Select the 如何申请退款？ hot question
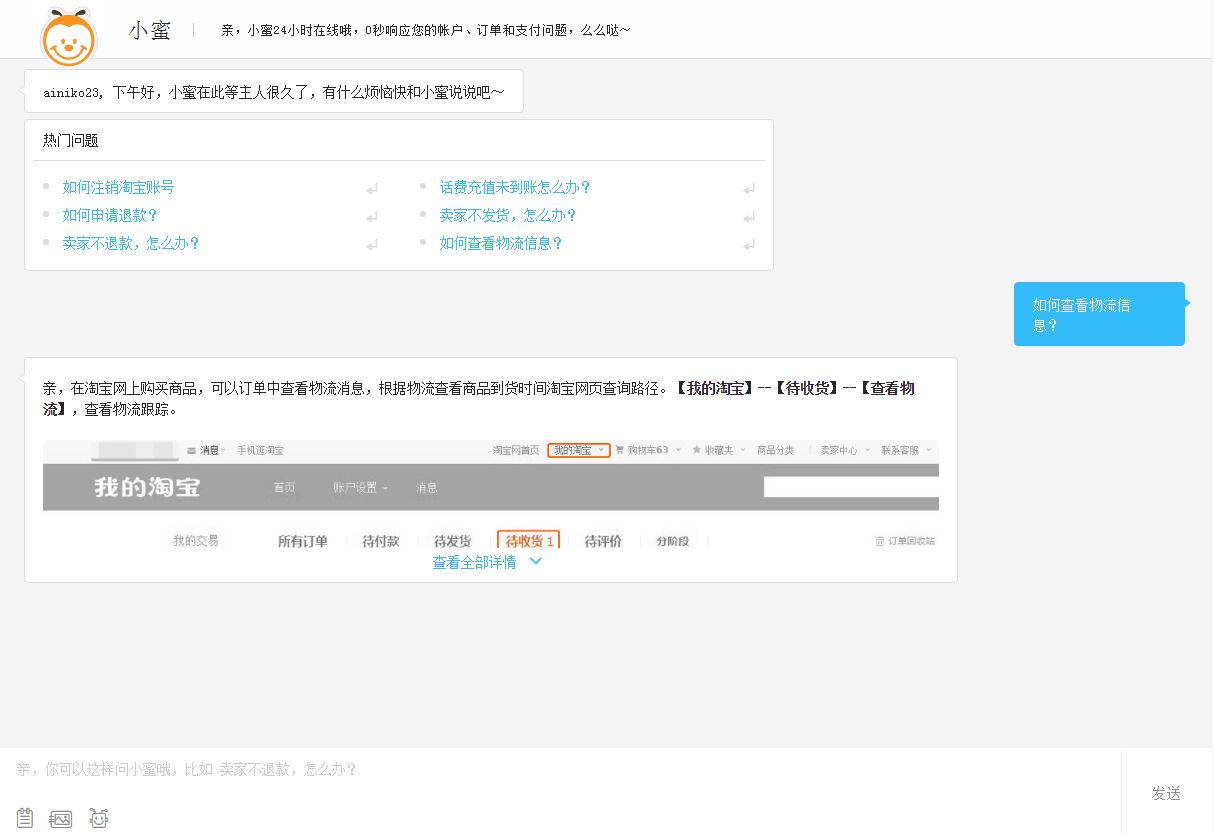Screen dimensions: 1214x833 [111, 215]
